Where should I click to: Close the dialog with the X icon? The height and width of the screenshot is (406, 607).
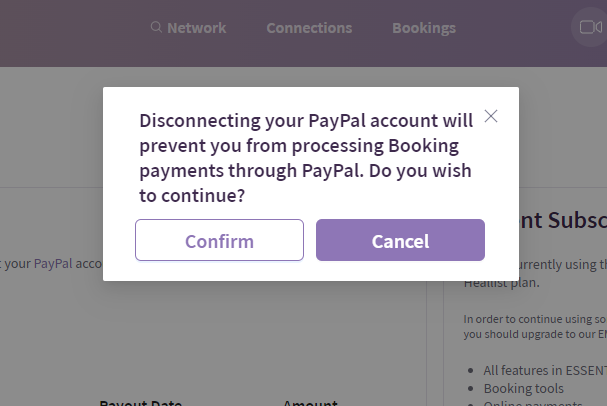[x=491, y=116]
